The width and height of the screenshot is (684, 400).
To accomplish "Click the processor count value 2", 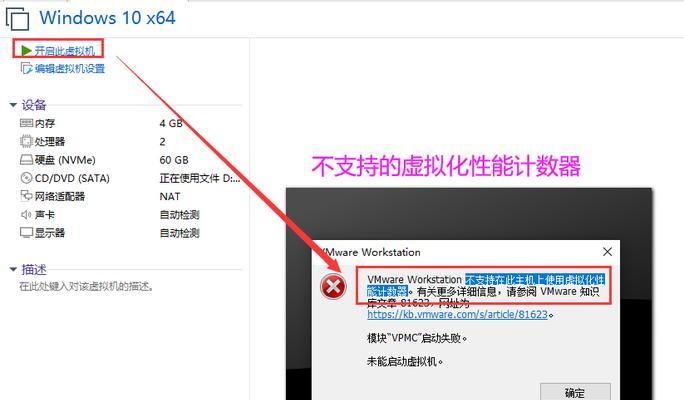I will coord(162,141).
